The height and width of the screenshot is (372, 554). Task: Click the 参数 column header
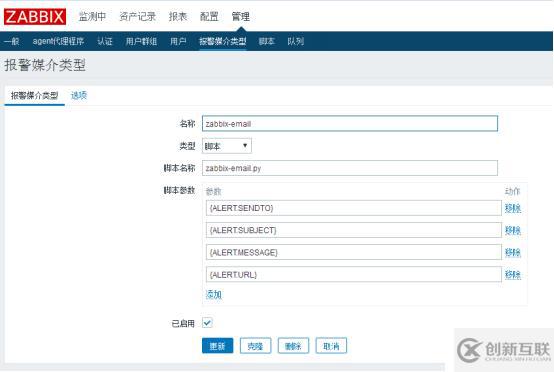213,191
